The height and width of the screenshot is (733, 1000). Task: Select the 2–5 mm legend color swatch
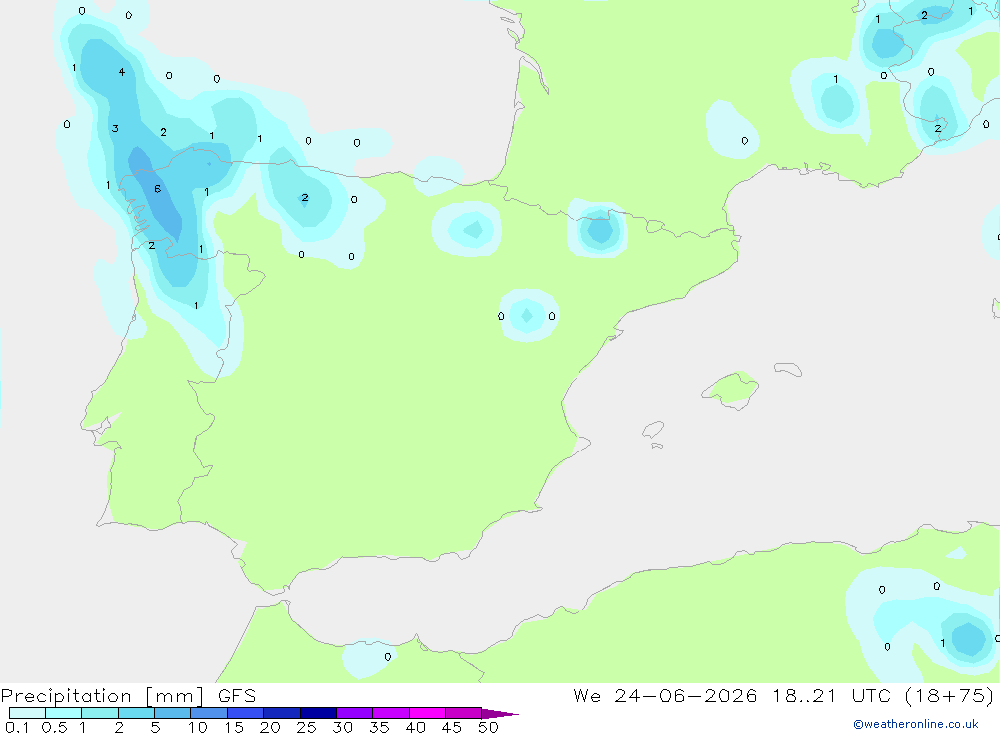pos(136,713)
